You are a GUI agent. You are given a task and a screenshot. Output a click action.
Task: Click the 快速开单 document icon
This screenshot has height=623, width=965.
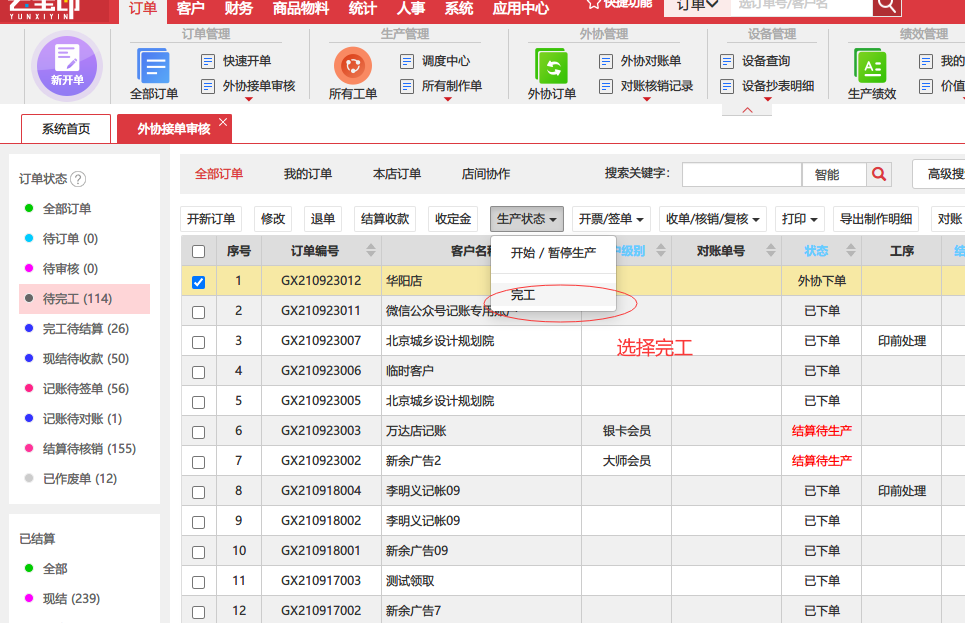click(x=208, y=61)
